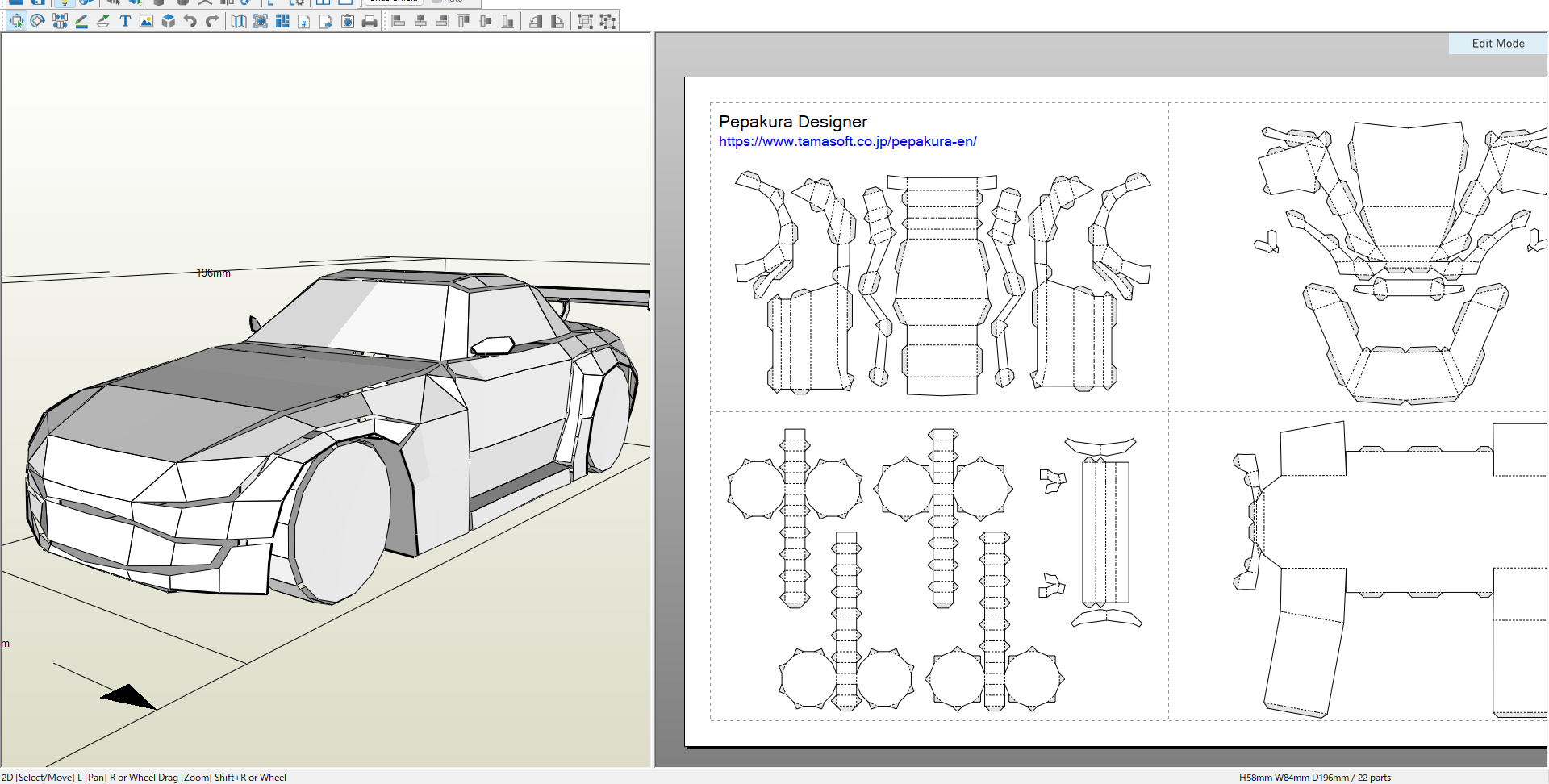Activate the Rotate parts tool
Image resolution: width=1549 pixels, height=784 pixels.
(x=37, y=22)
